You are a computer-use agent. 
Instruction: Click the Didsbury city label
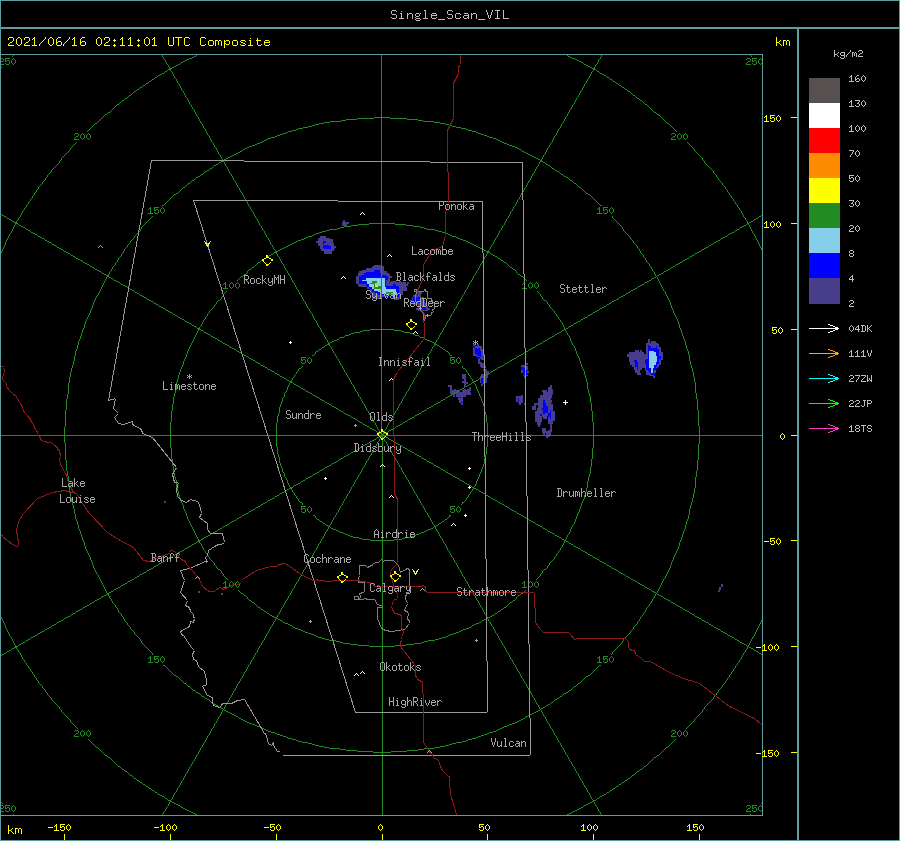377,448
